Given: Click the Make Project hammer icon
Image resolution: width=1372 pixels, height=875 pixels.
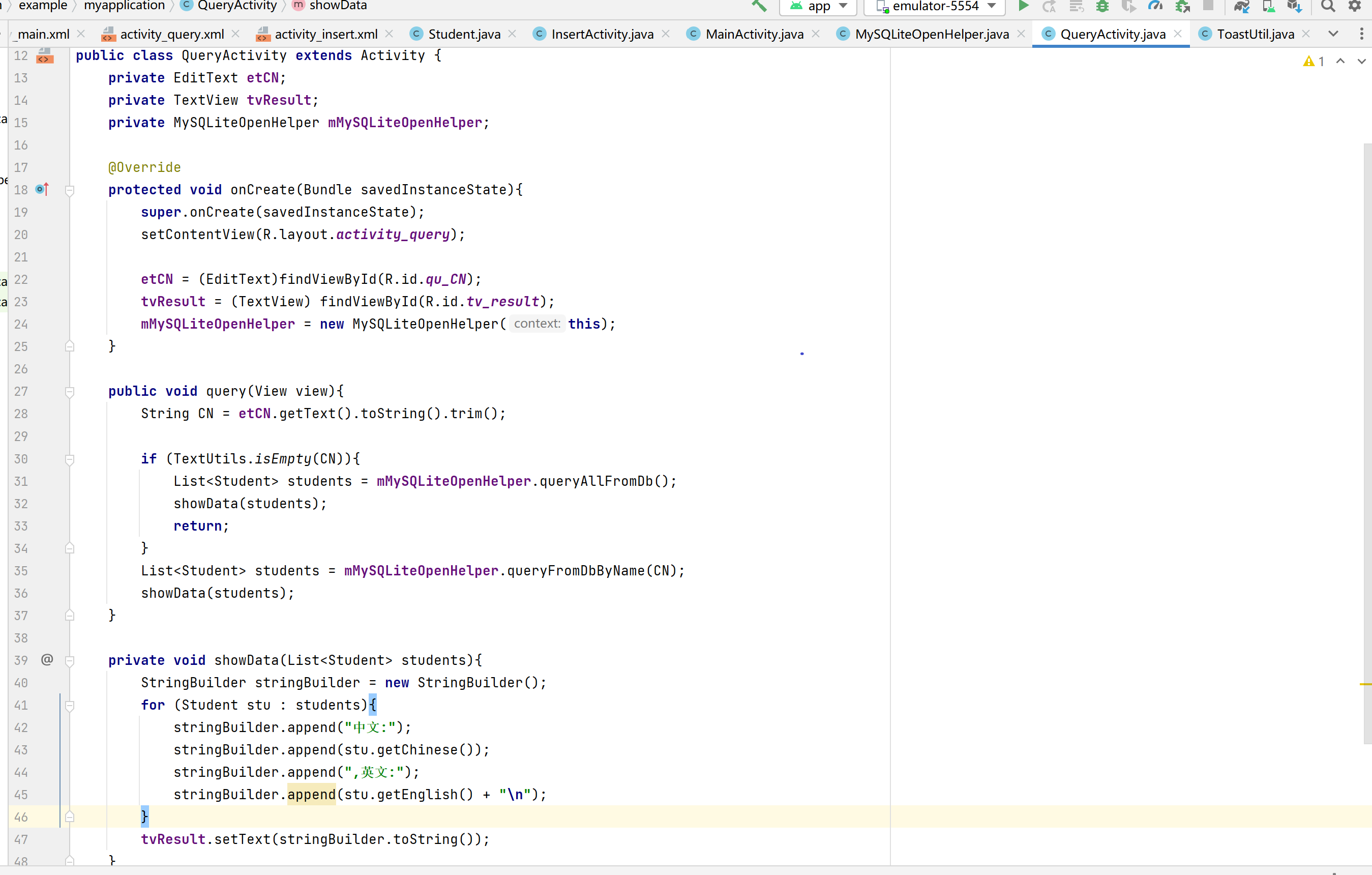Looking at the screenshot, I should coord(759,6).
